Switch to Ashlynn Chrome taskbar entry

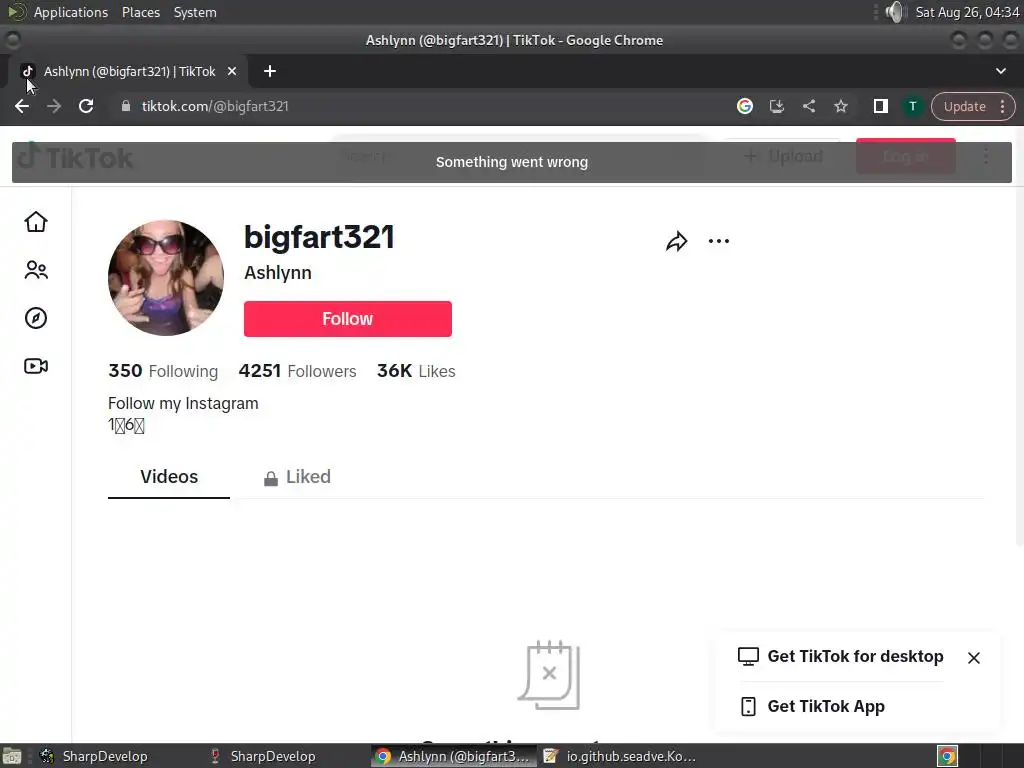point(453,756)
